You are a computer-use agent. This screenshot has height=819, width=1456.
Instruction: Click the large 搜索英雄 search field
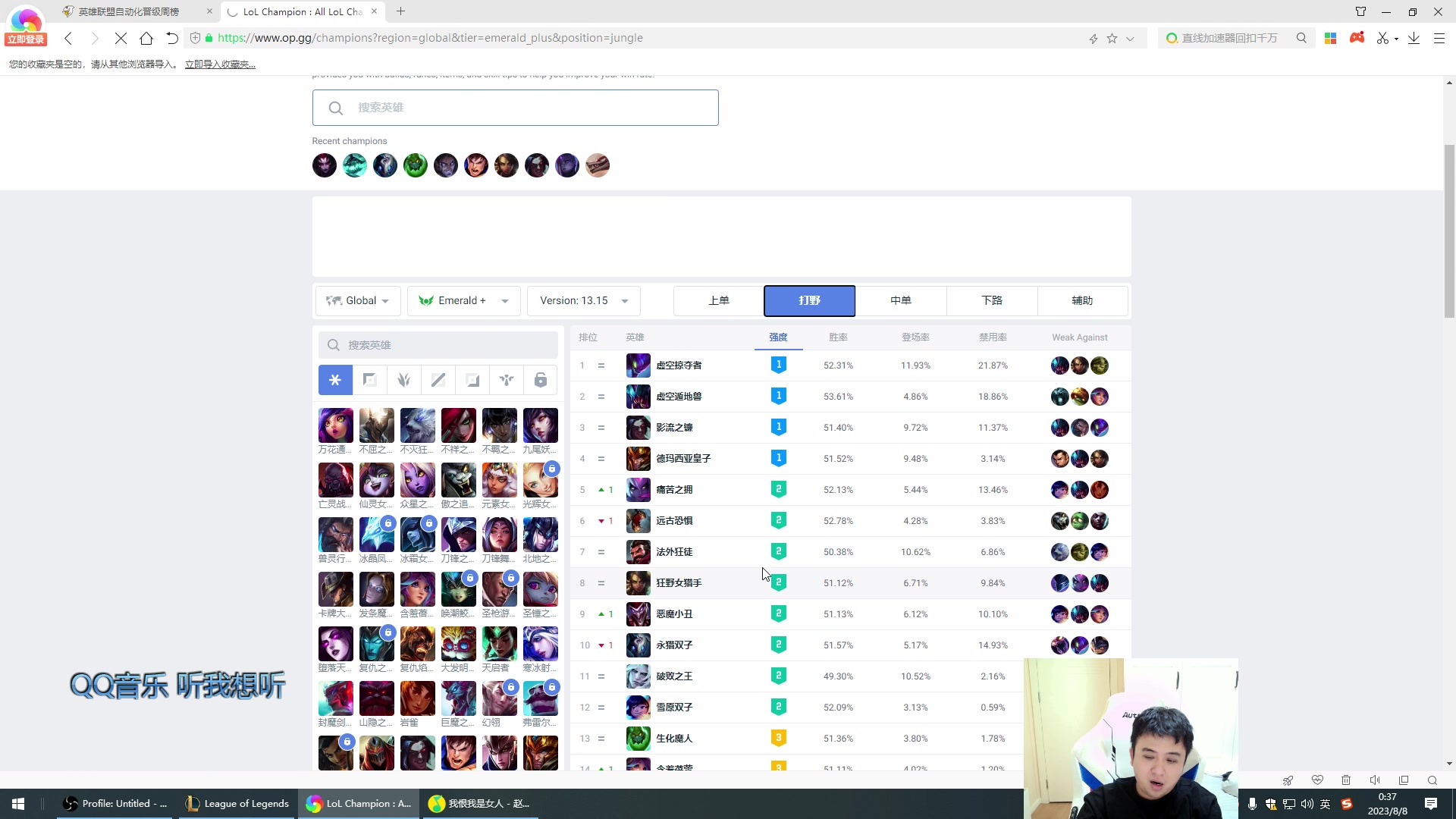(x=516, y=108)
